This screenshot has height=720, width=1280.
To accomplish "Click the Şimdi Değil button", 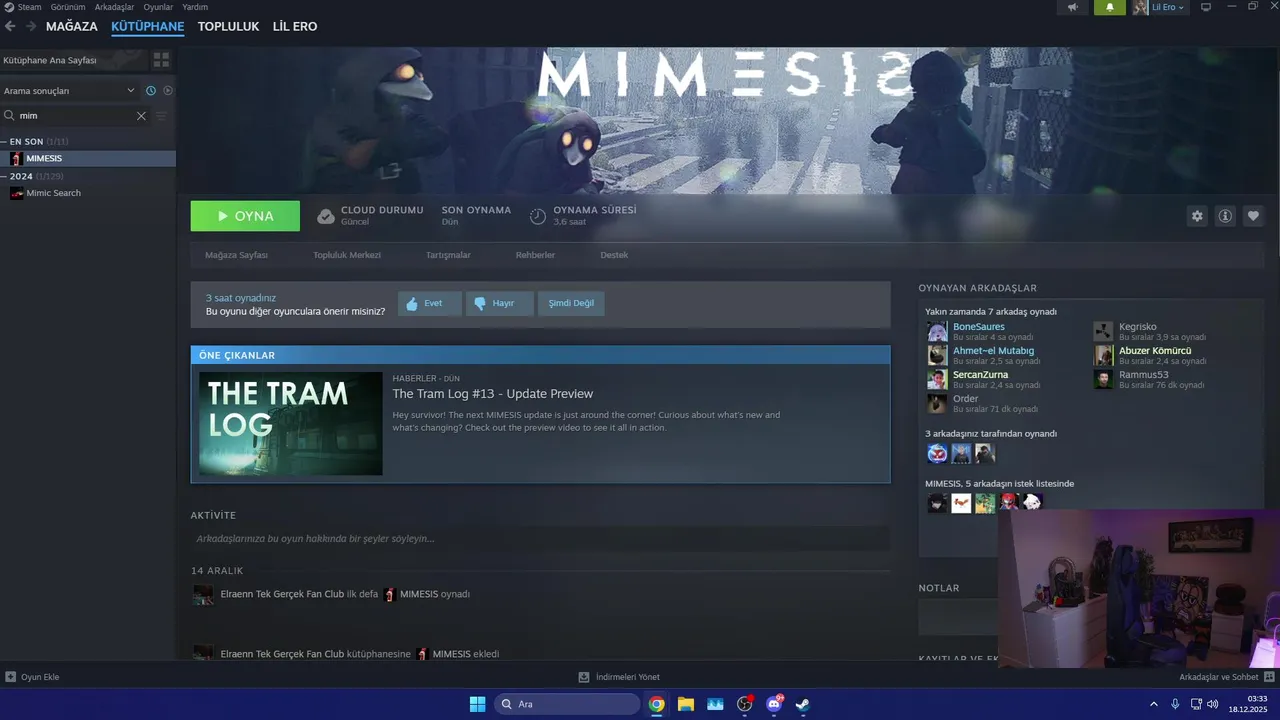I will click(571, 303).
